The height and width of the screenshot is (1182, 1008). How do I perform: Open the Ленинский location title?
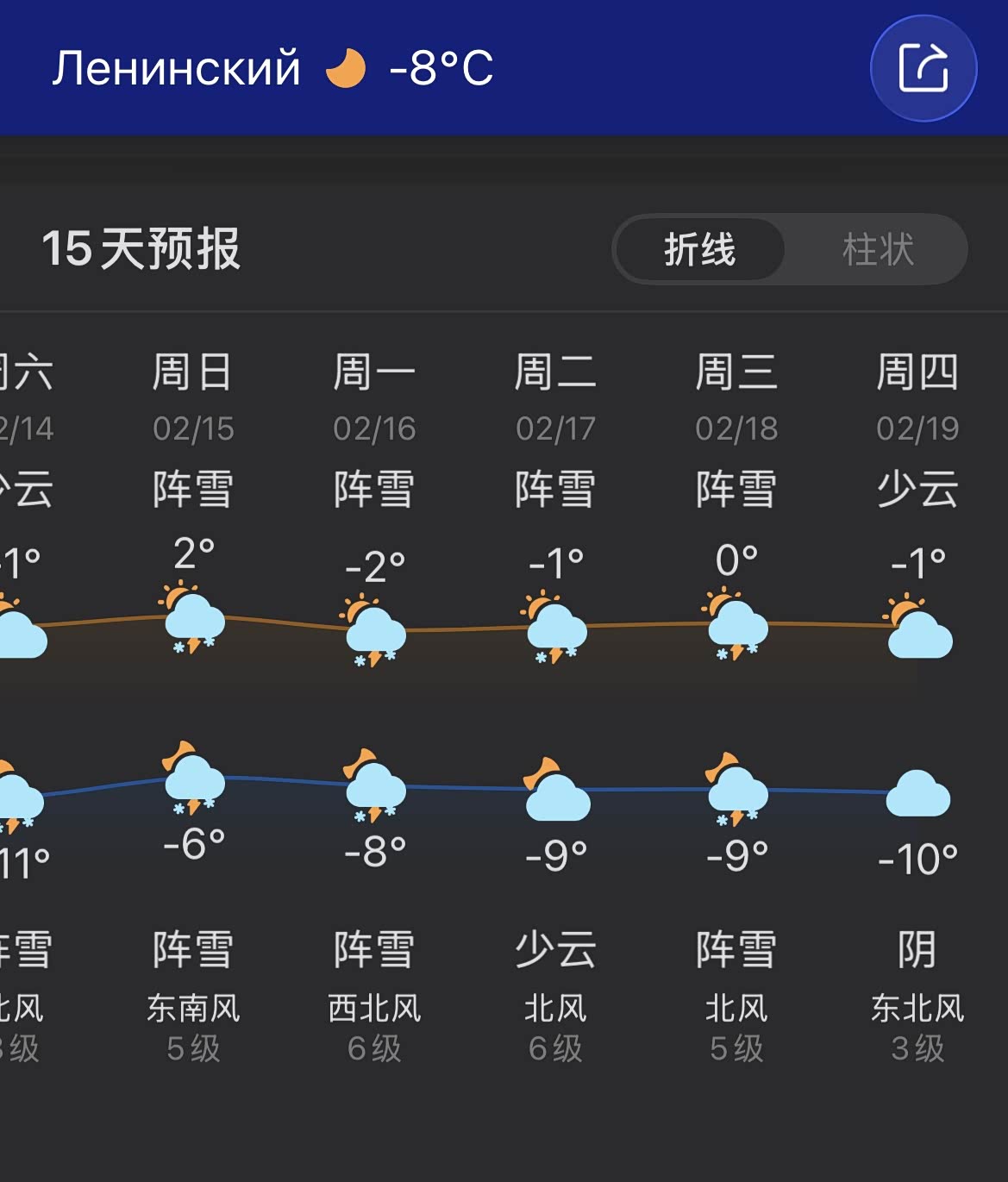(177, 68)
